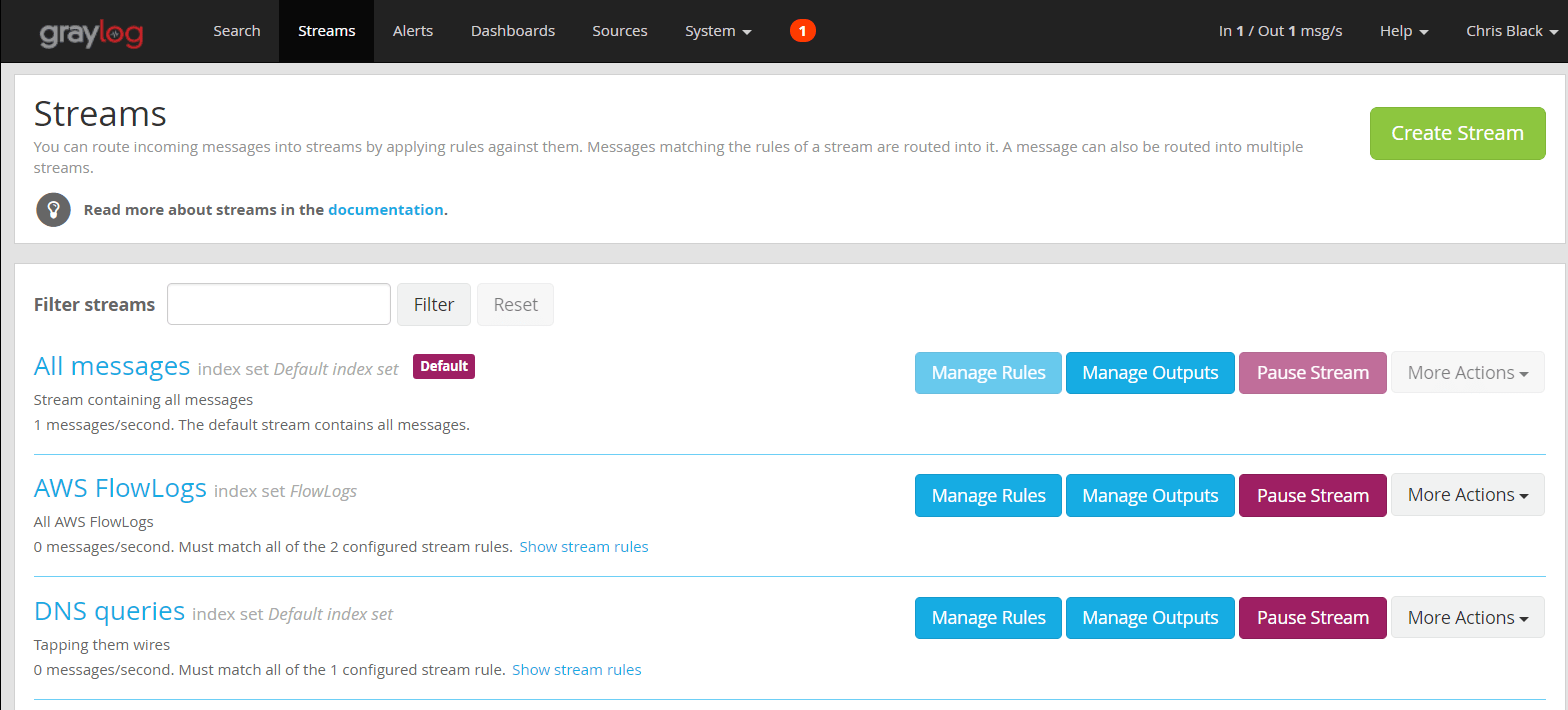This screenshot has width=1568, height=710.
Task: Pause the AWS FlowLogs stream
Action: pyautogui.click(x=1312, y=495)
